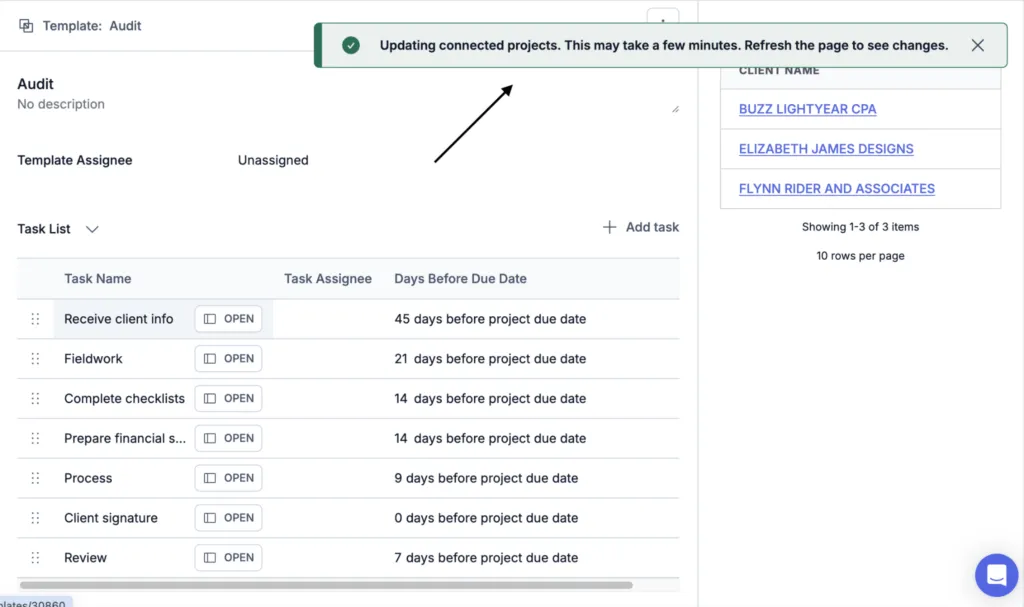Collapse the Task List section

click(92, 229)
